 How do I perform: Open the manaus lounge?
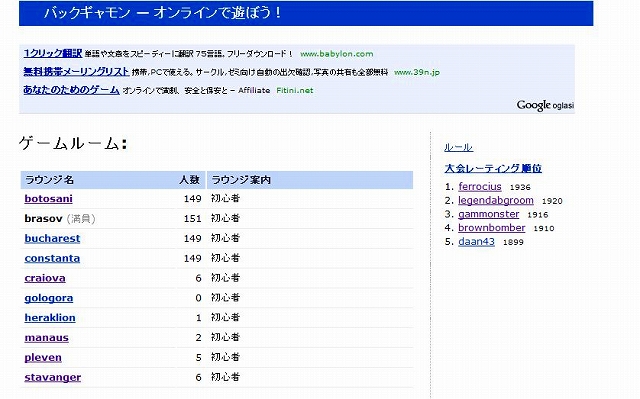pos(47,338)
